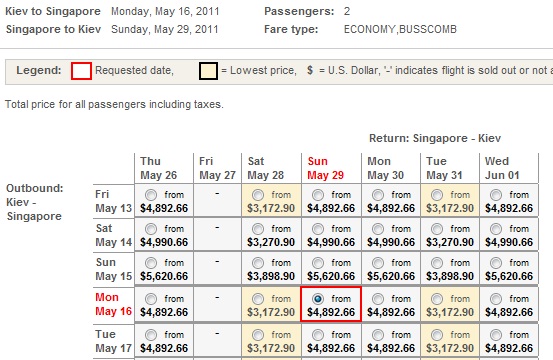Click the Sun May 29 return column header
Viewport: 553px width, 360px height.
pyautogui.click(x=325, y=168)
